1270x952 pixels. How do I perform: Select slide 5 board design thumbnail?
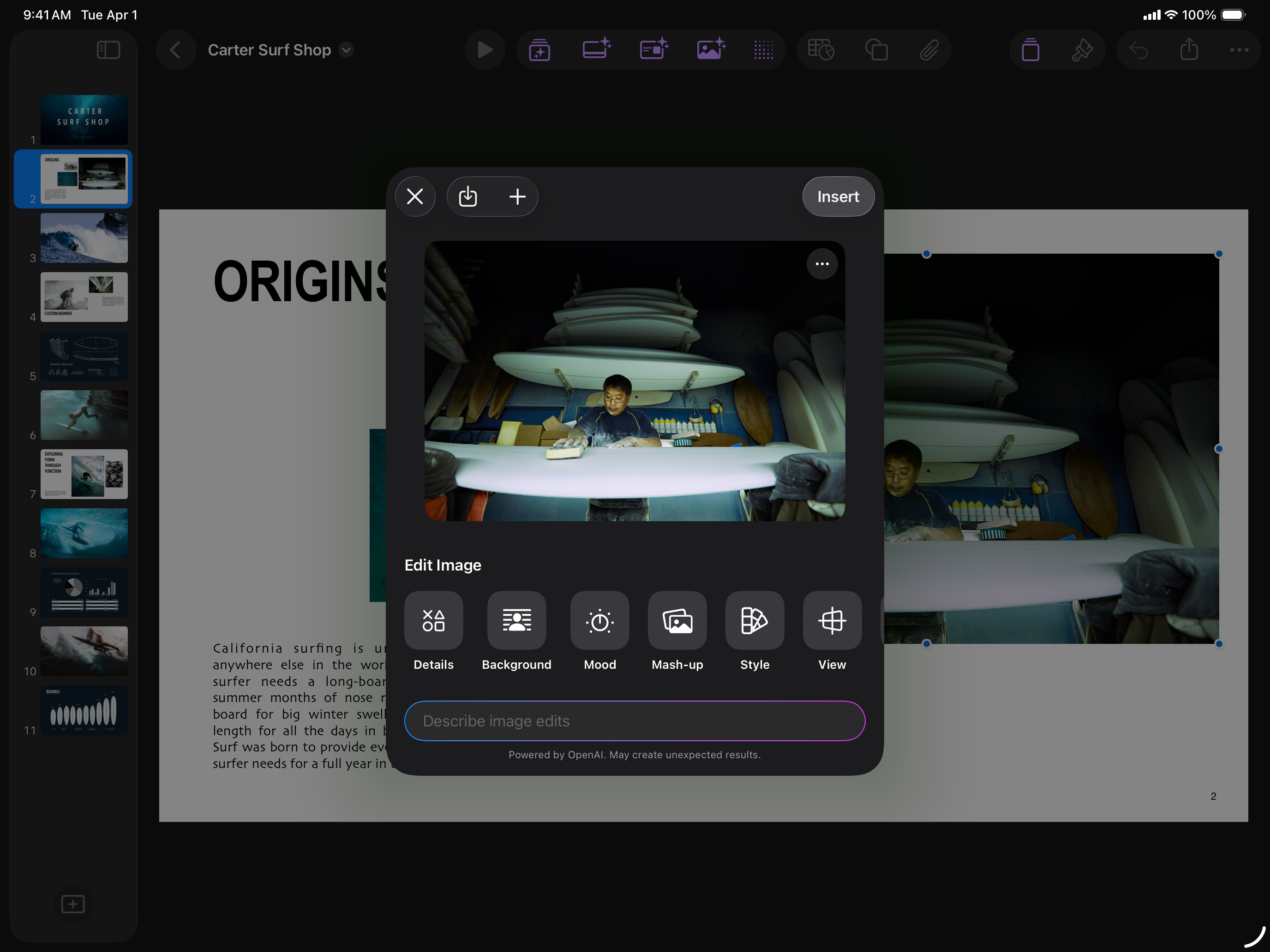[x=84, y=356]
